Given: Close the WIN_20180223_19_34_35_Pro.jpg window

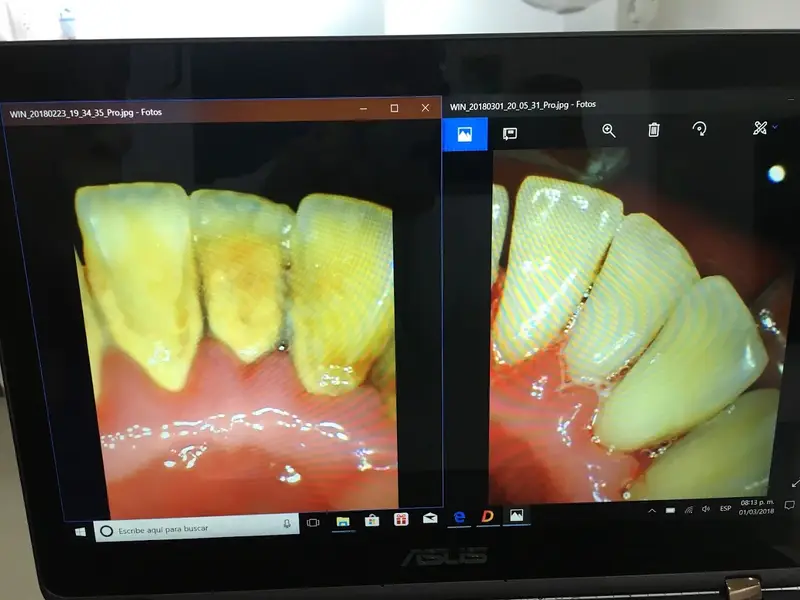Looking at the screenshot, I should pyautogui.click(x=425, y=107).
